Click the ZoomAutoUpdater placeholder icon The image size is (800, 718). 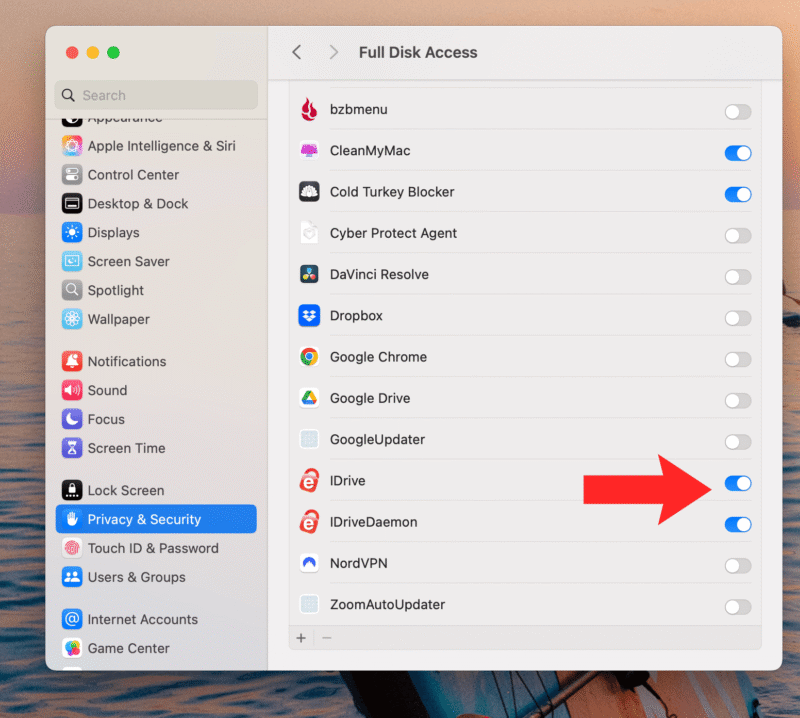(309, 605)
